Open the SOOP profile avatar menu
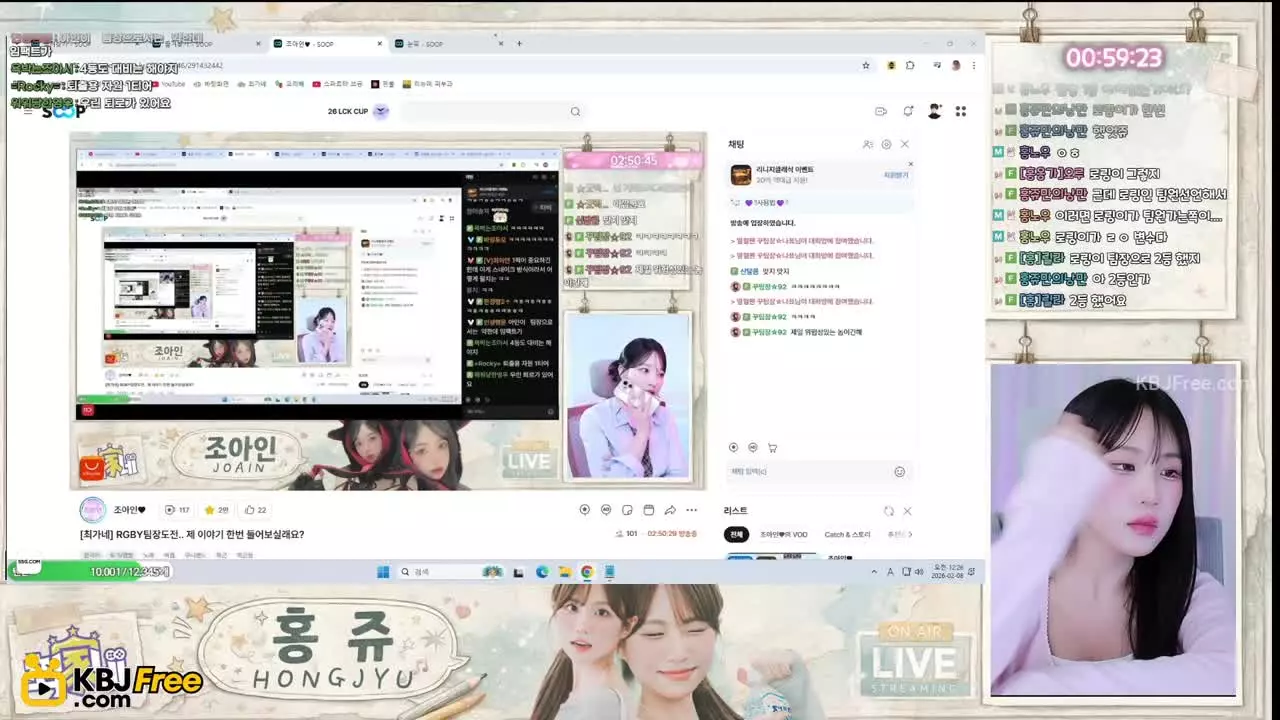This screenshot has width=1280, height=720. point(935,112)
